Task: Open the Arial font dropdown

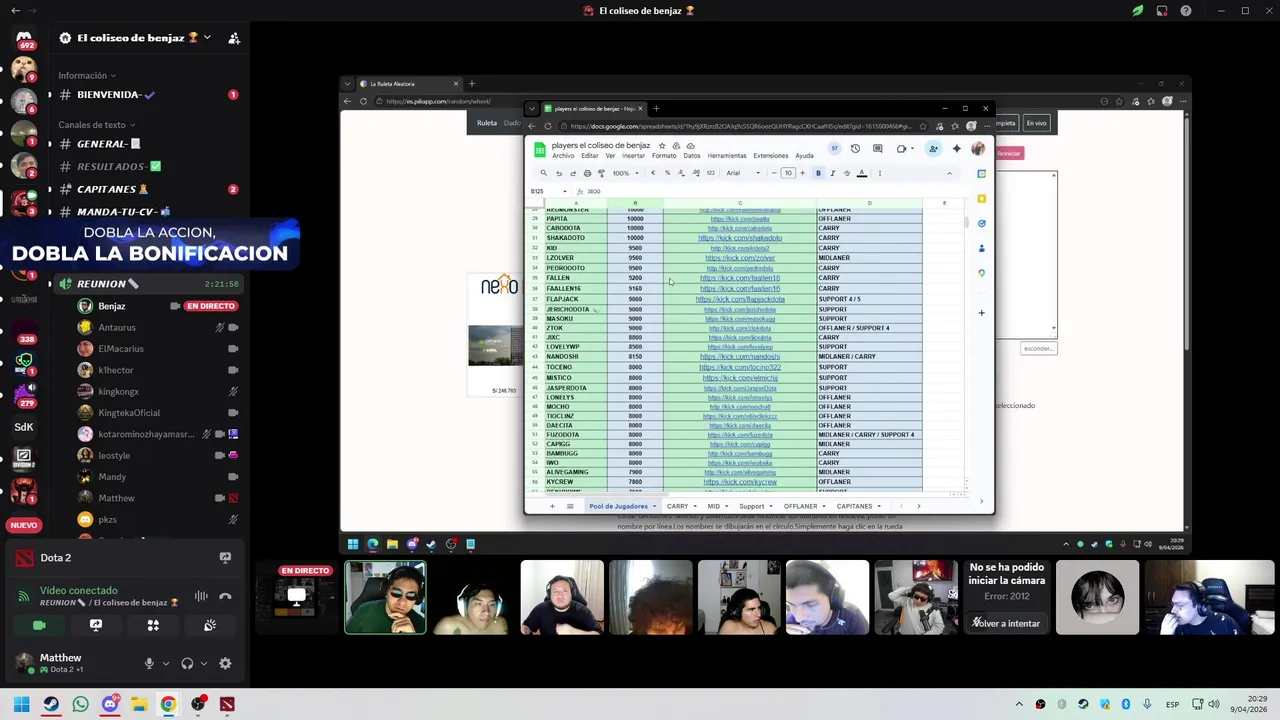Action: pos(743,173)
